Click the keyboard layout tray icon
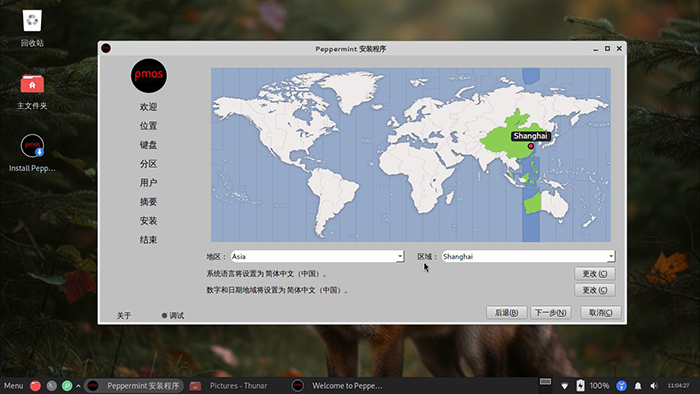 [x=545, y=382]
